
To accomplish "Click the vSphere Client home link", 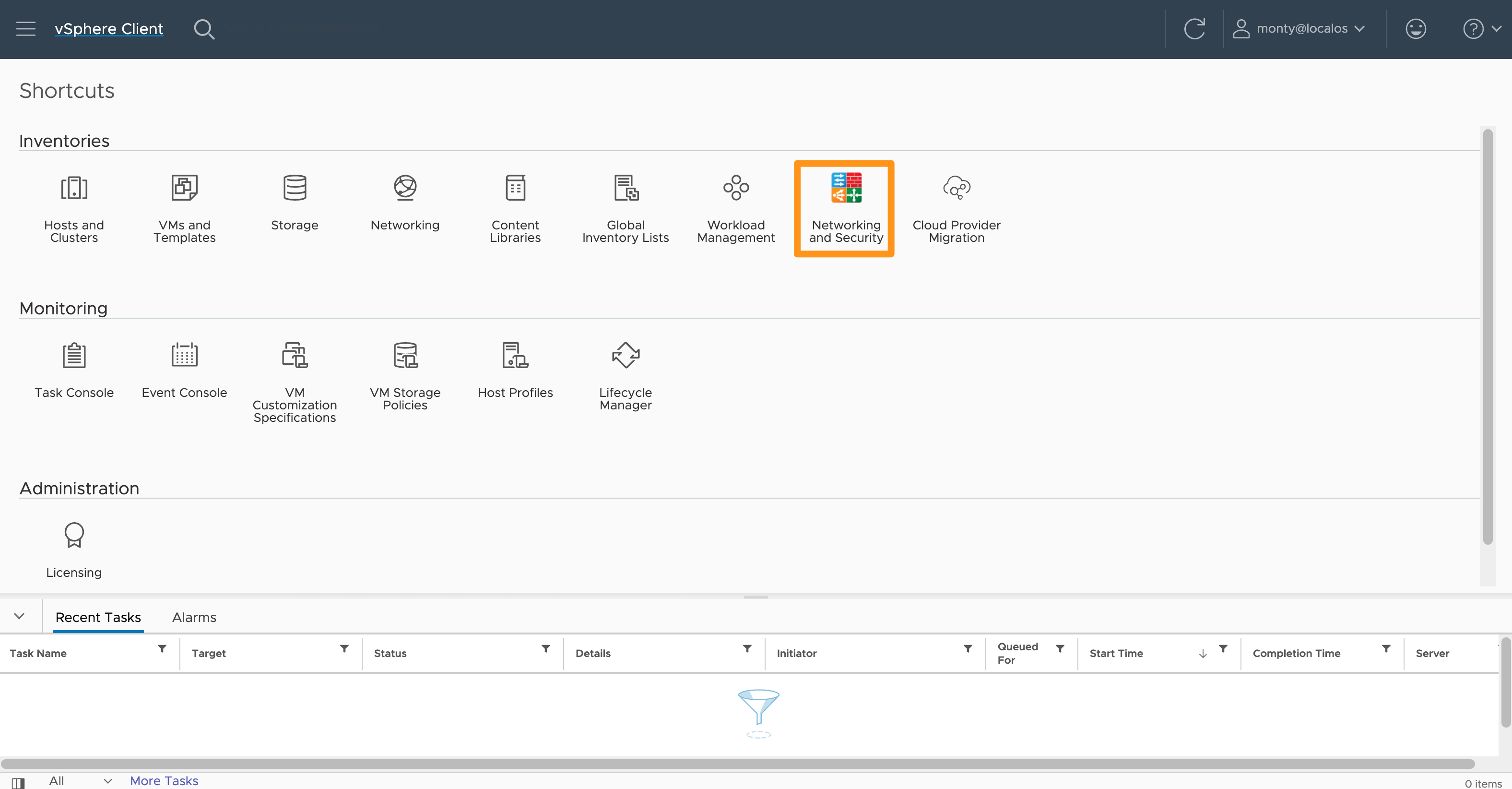I will 108,29.
